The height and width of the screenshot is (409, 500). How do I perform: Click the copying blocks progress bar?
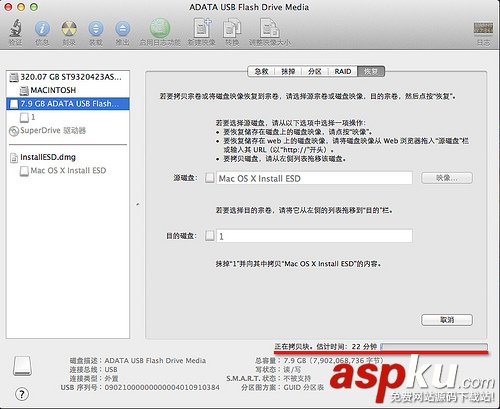[434, 347]
